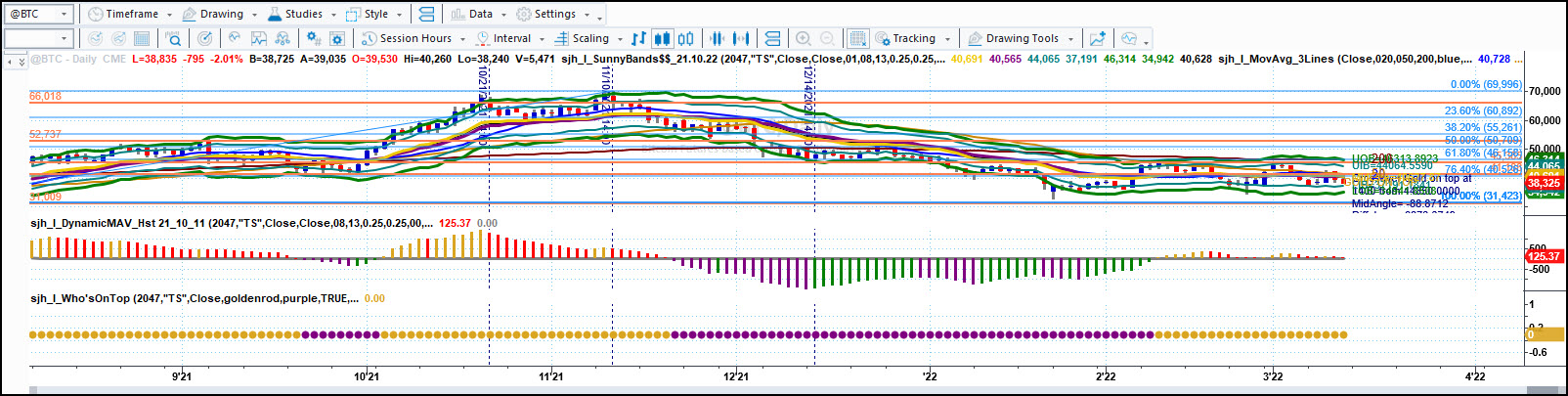Open the Interval dropdown

(510, 38)
